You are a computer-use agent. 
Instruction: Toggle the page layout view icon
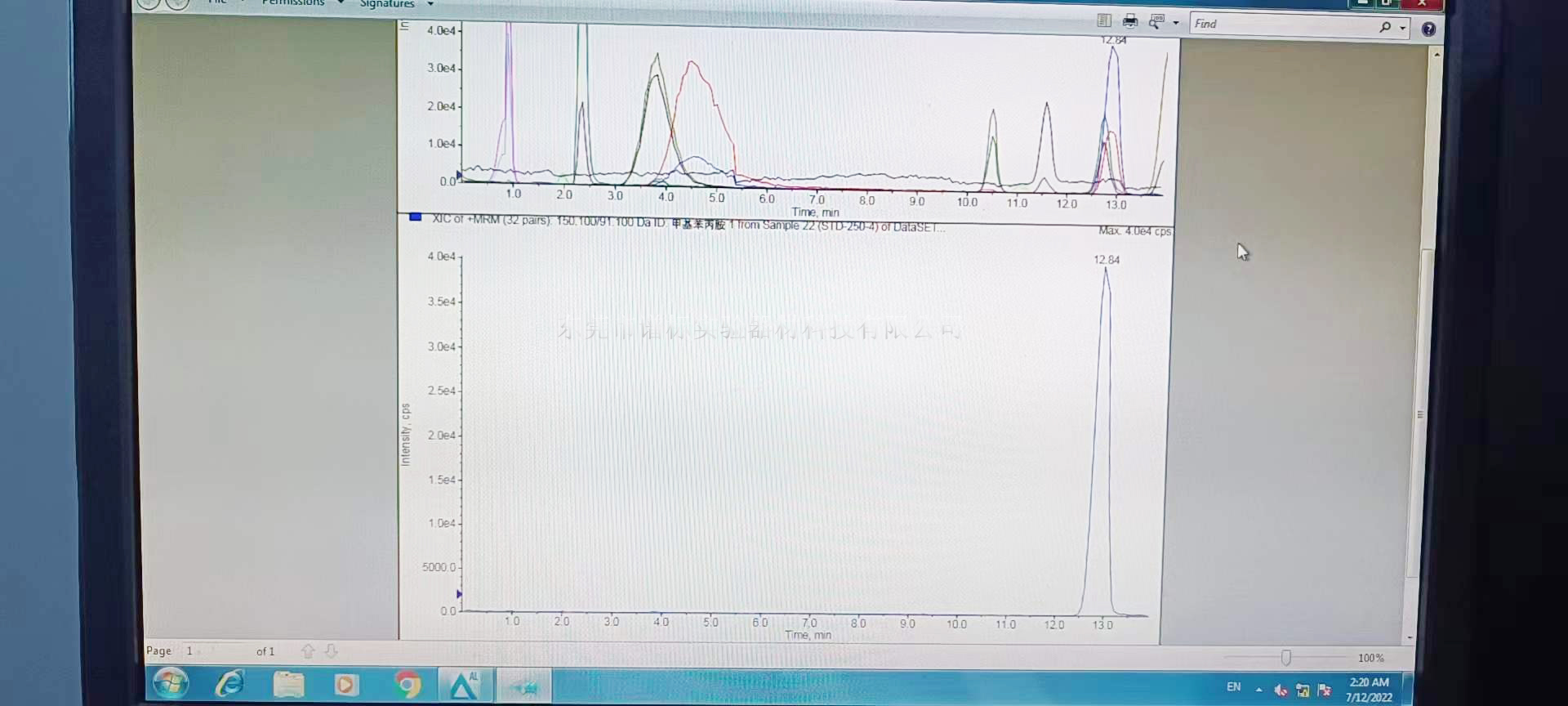click(1104, 20)
